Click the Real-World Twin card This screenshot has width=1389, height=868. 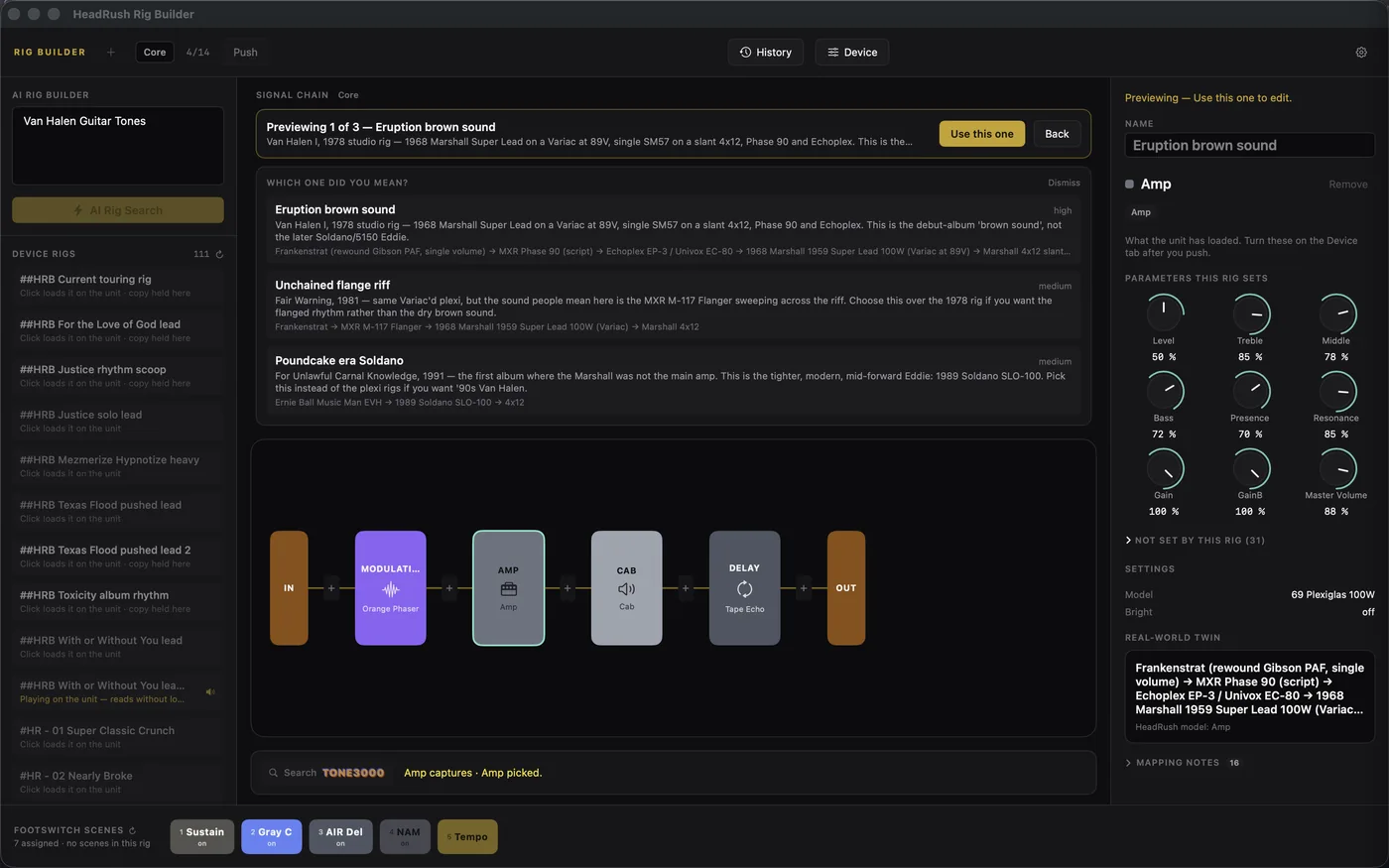pyautogui.click(x=1250, y=696)
